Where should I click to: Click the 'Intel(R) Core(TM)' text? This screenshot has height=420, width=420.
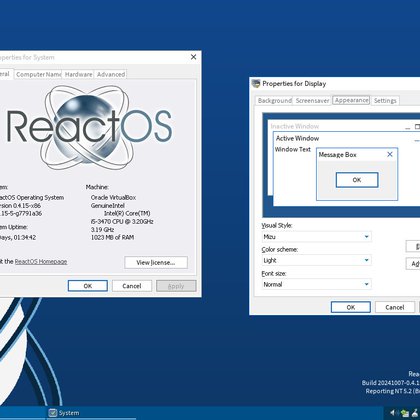pyautogui.click(x=127, y=213)
